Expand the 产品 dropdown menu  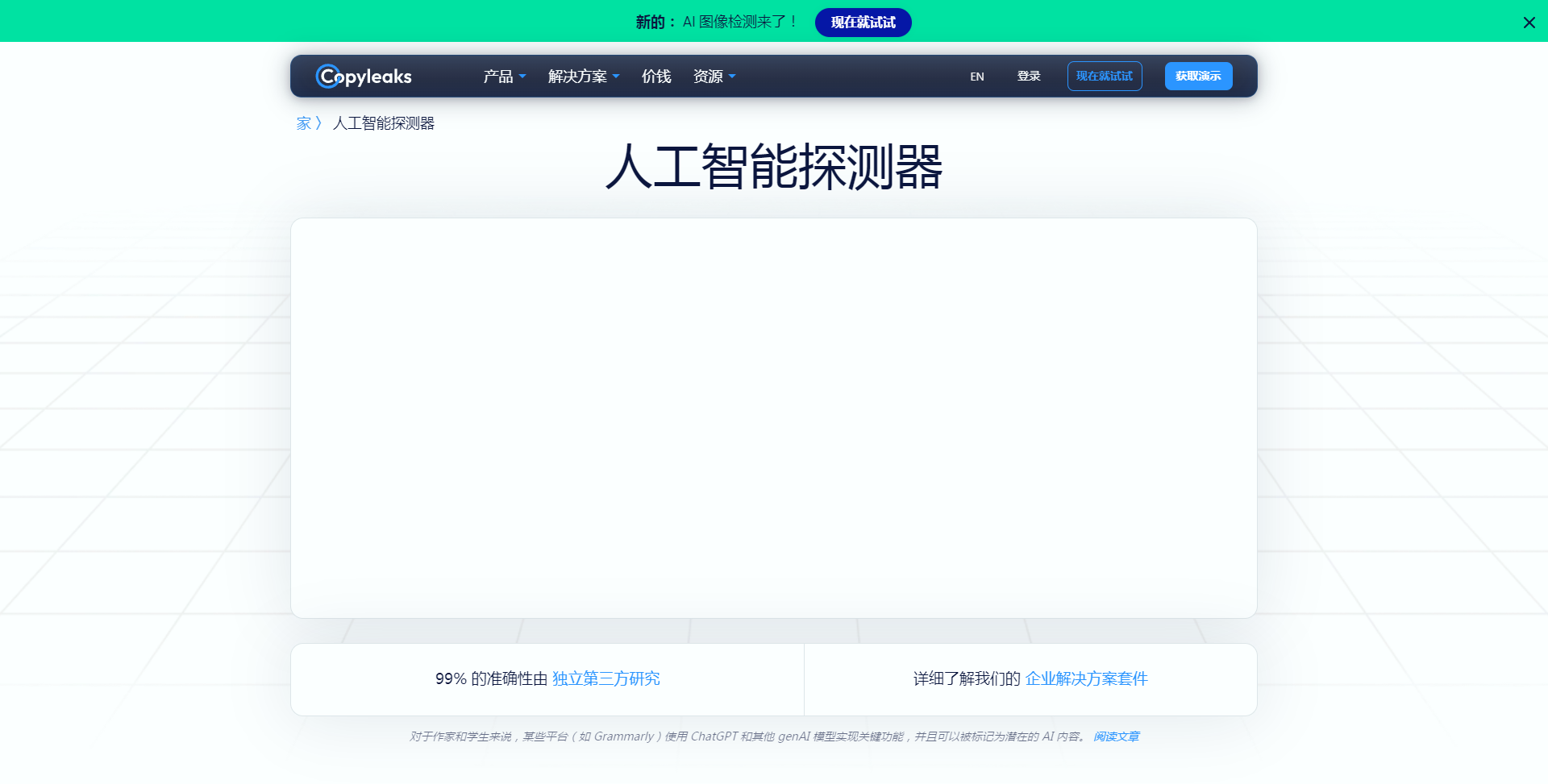pyautogui.click(x=504, y=77)
